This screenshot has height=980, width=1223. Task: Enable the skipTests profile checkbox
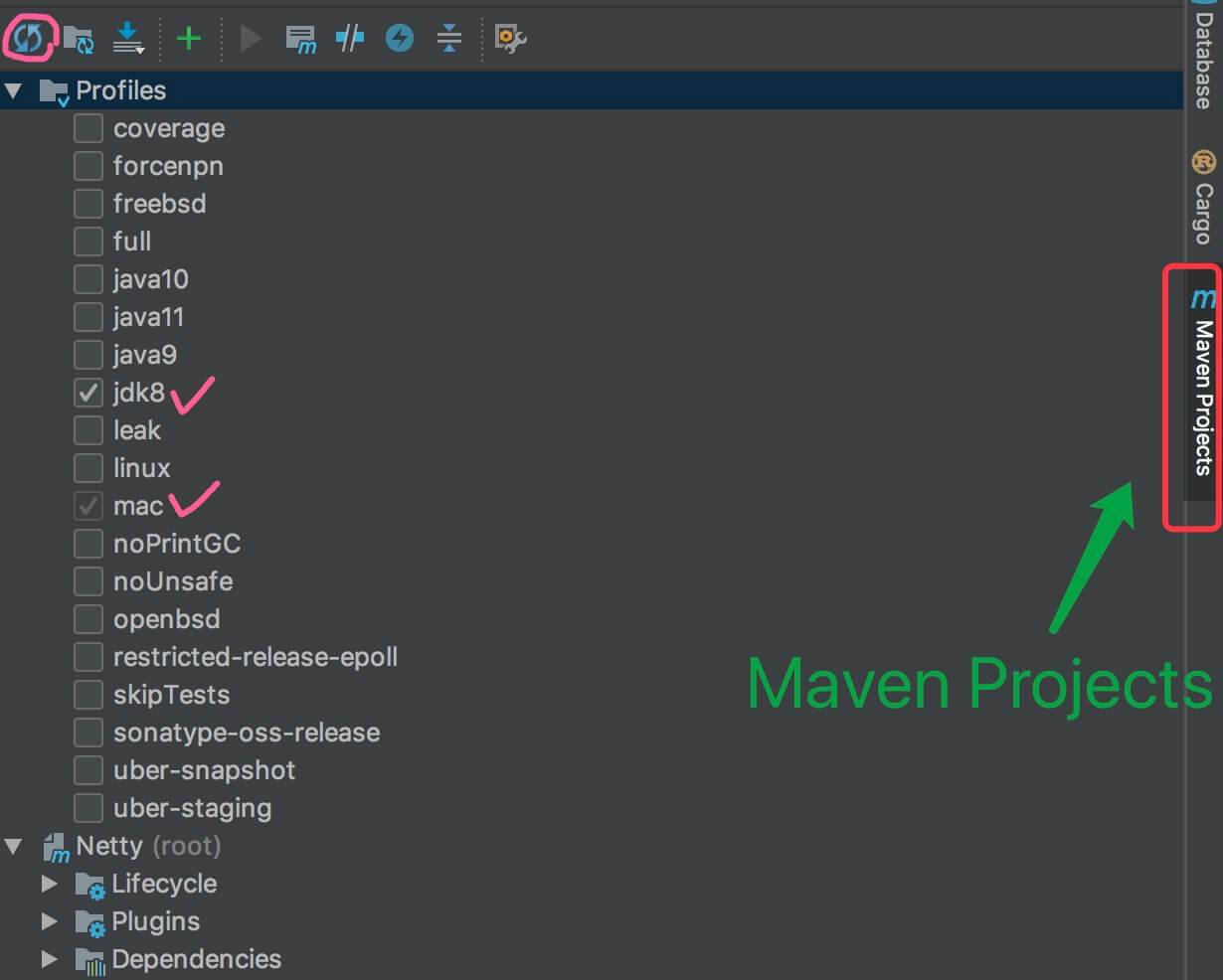coord(88,695)
